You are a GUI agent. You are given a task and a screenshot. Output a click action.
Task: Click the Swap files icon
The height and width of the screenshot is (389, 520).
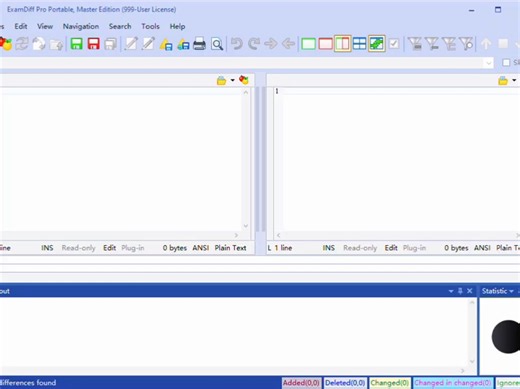[39, 44]
